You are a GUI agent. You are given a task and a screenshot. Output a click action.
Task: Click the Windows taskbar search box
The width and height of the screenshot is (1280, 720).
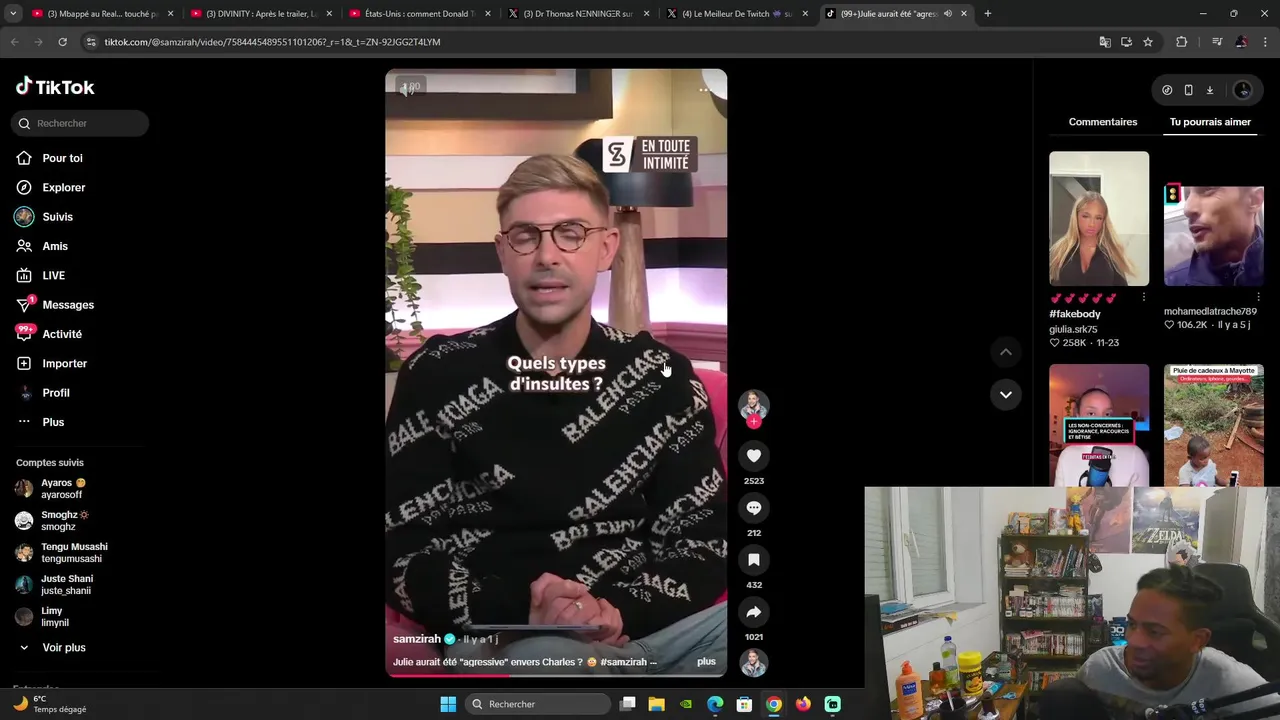click(x=538, y=704)
